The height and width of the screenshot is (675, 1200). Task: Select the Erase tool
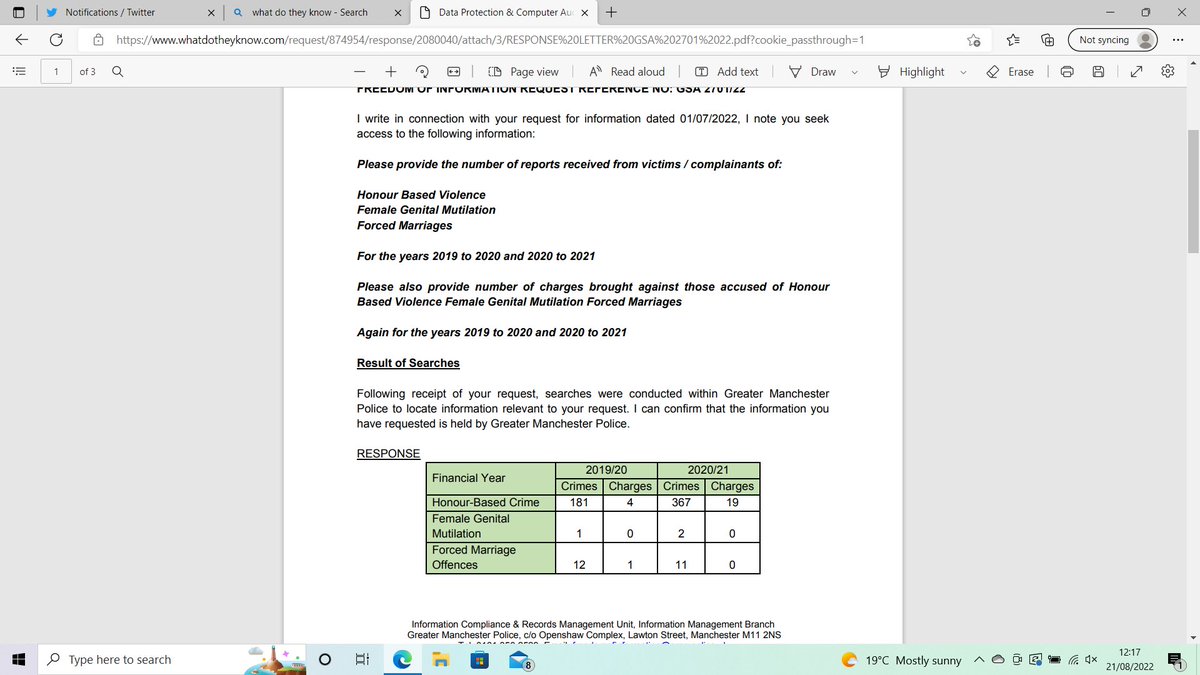pyautogui.click(x=1010, y=72)
